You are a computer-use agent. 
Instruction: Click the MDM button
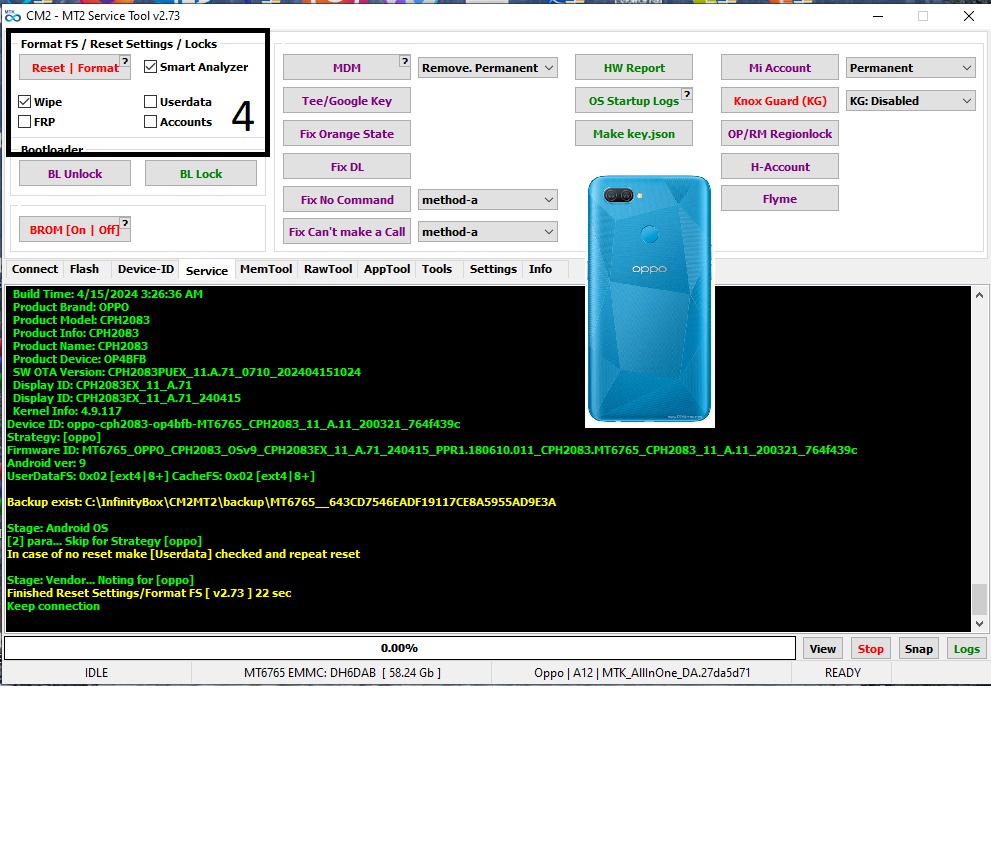347,68
